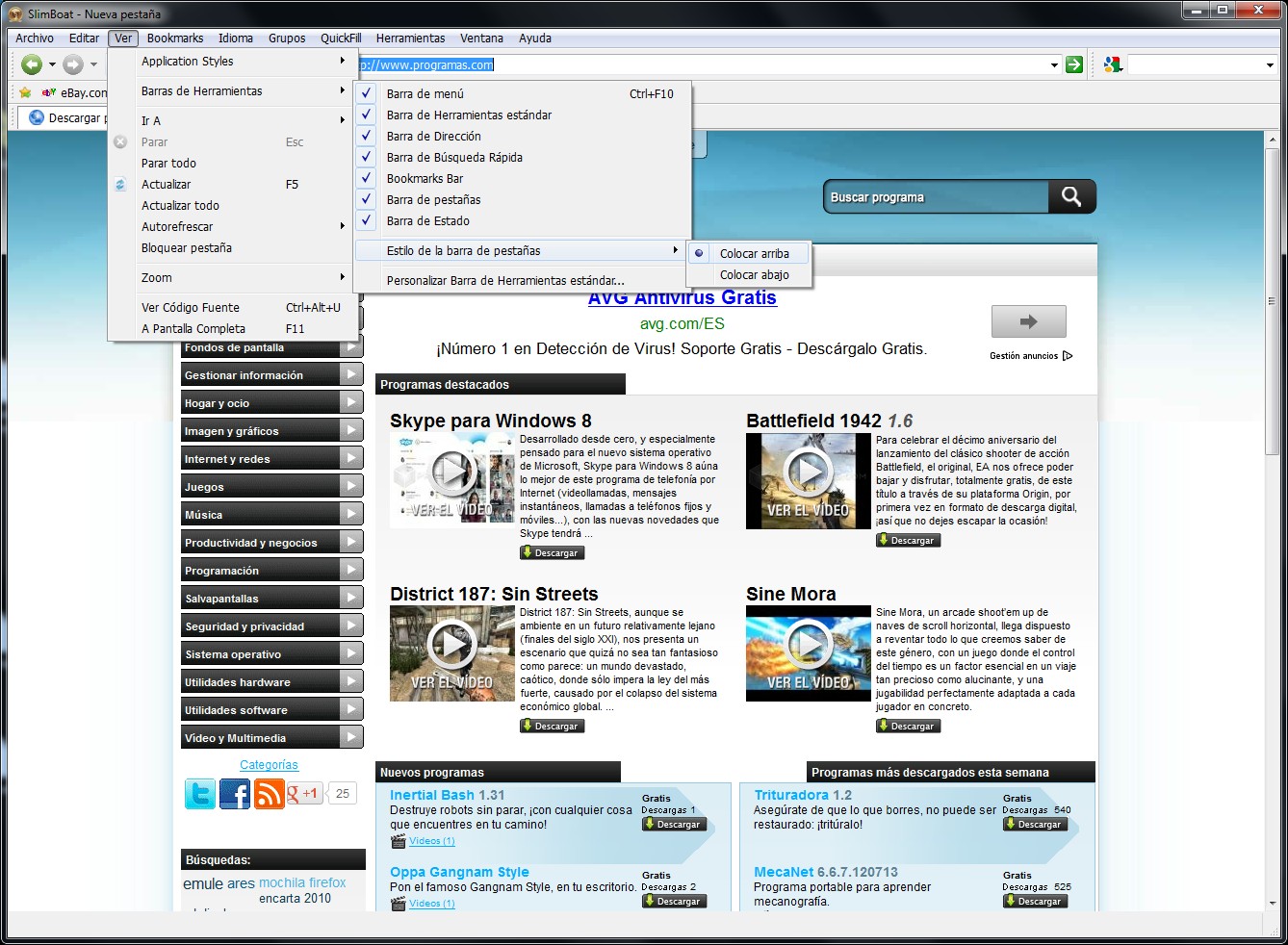Open the Inertial Bash program link
The height and width of the screenshot is (945, 1288).
tap(448, 795)
